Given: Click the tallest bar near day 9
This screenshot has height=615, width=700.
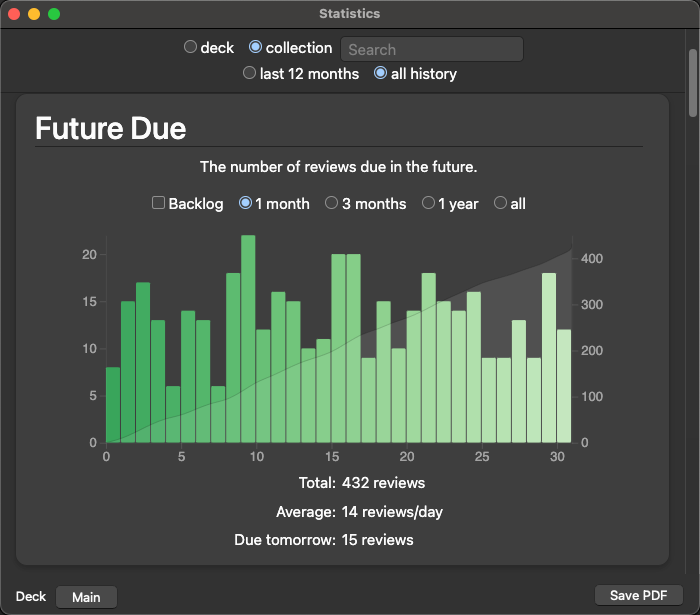Looking at the screenshot, I should tap(248, 339).
